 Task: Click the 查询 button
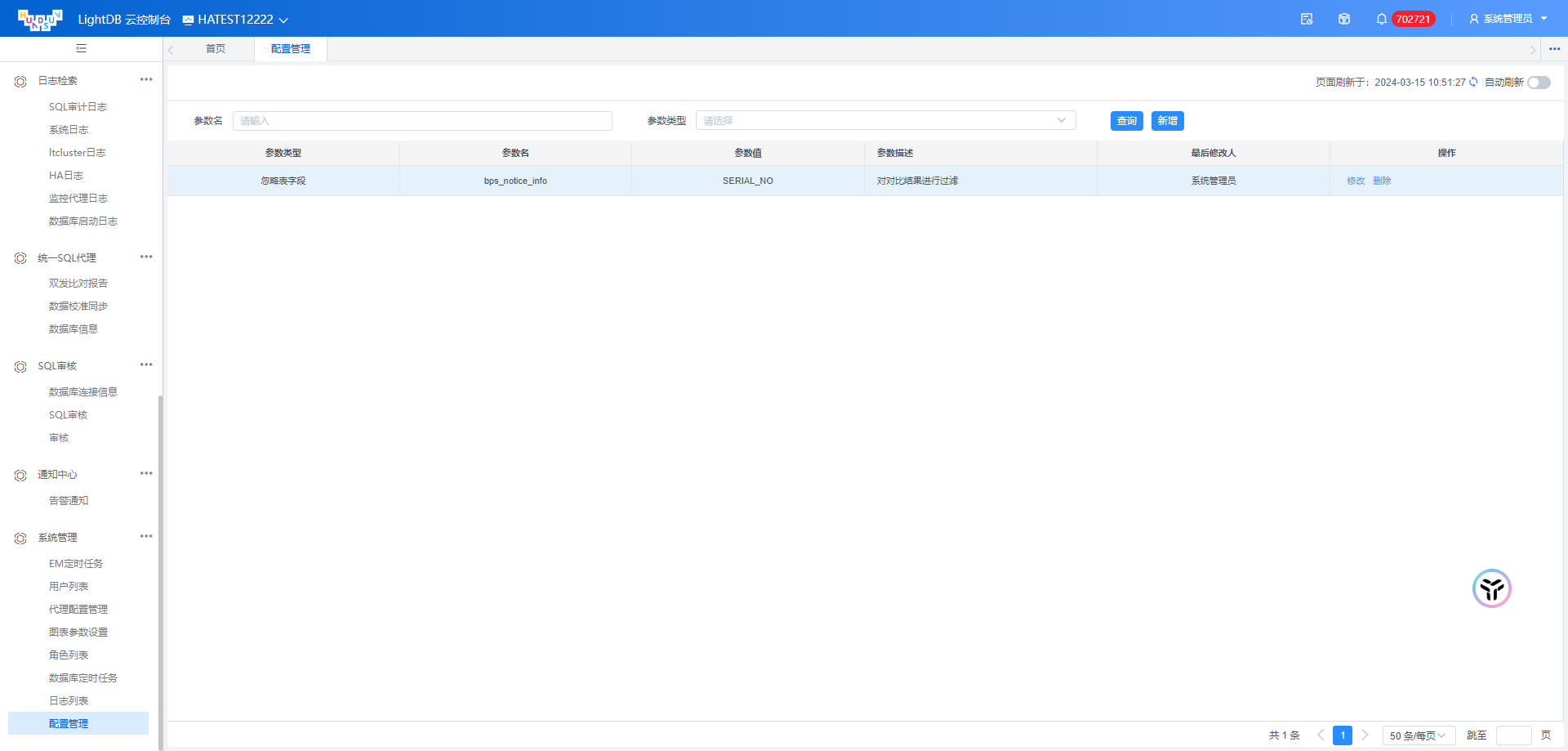coord(1127,121)
